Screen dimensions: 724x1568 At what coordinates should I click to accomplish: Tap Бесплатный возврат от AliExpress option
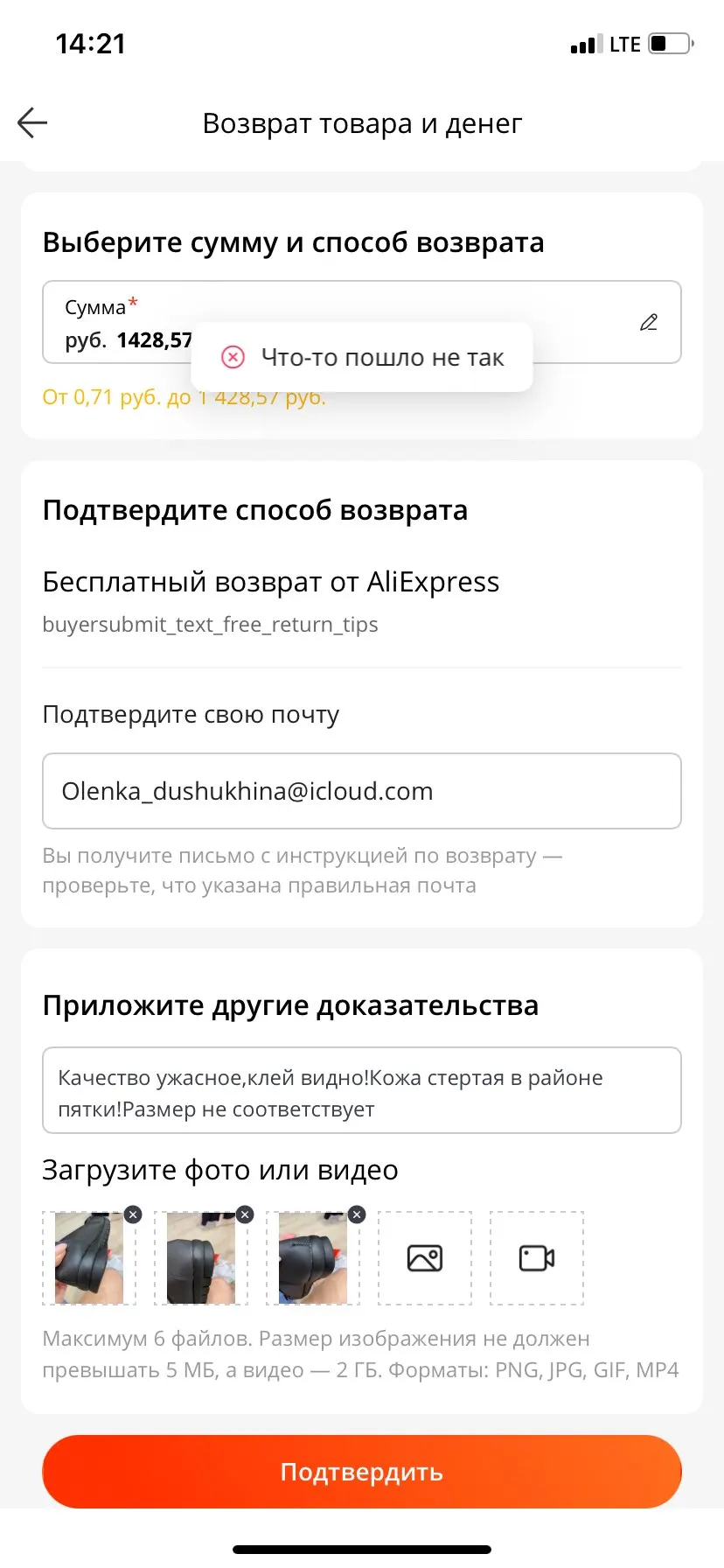tap(271, 582)
